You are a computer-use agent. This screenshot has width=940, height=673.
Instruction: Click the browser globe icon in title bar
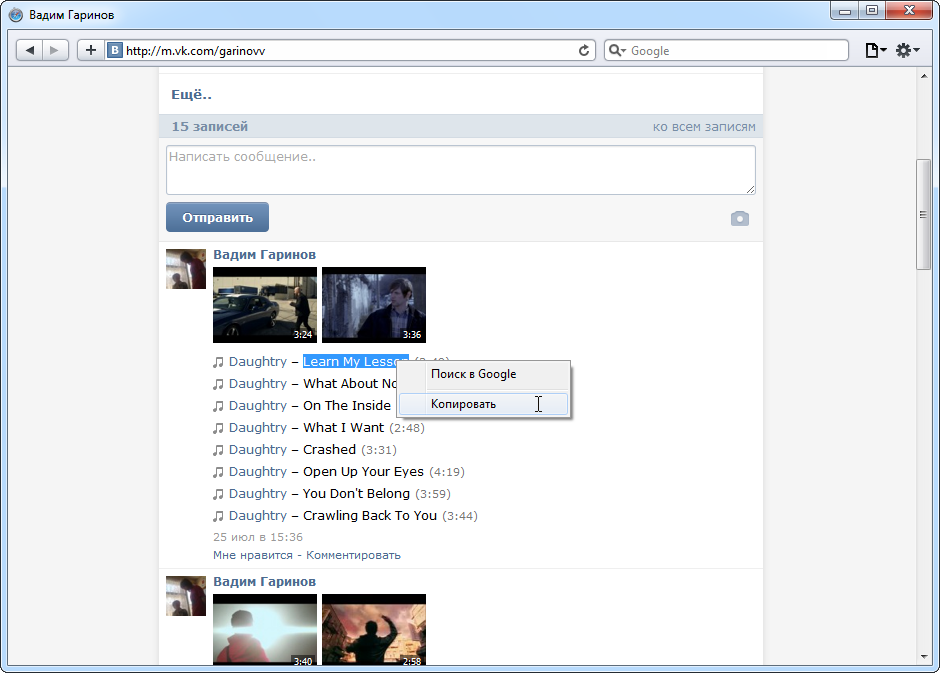(x=16, y=15)
